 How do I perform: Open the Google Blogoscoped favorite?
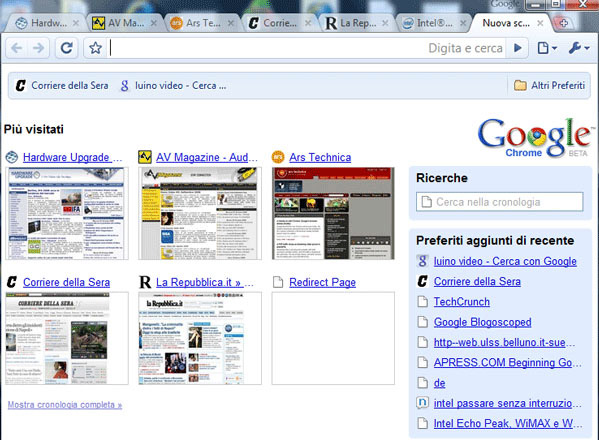tap(482, 322)
